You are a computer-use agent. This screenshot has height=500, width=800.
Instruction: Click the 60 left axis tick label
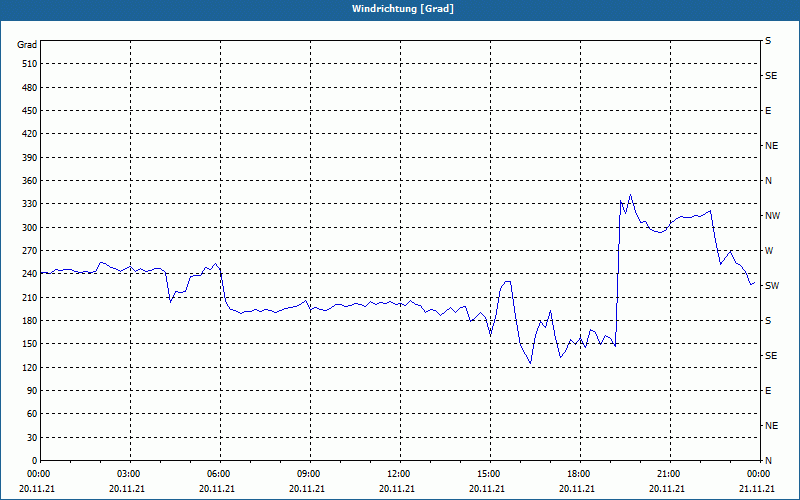click(32, 414)
